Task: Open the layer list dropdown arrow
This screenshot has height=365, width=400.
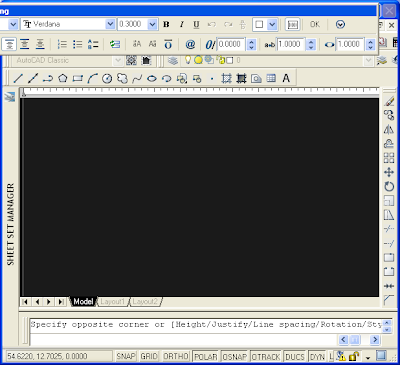Action: point(368,60)
